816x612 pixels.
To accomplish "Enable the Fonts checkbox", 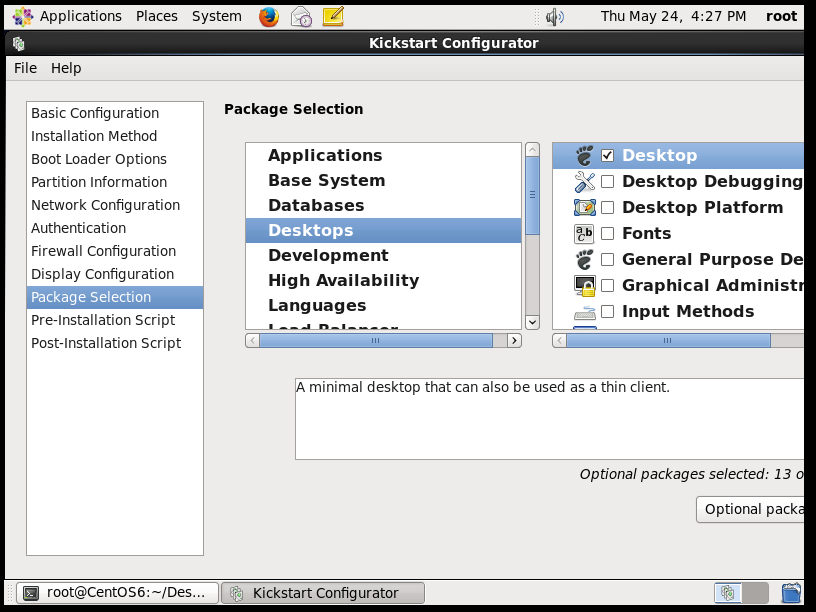I will (607, 233).
